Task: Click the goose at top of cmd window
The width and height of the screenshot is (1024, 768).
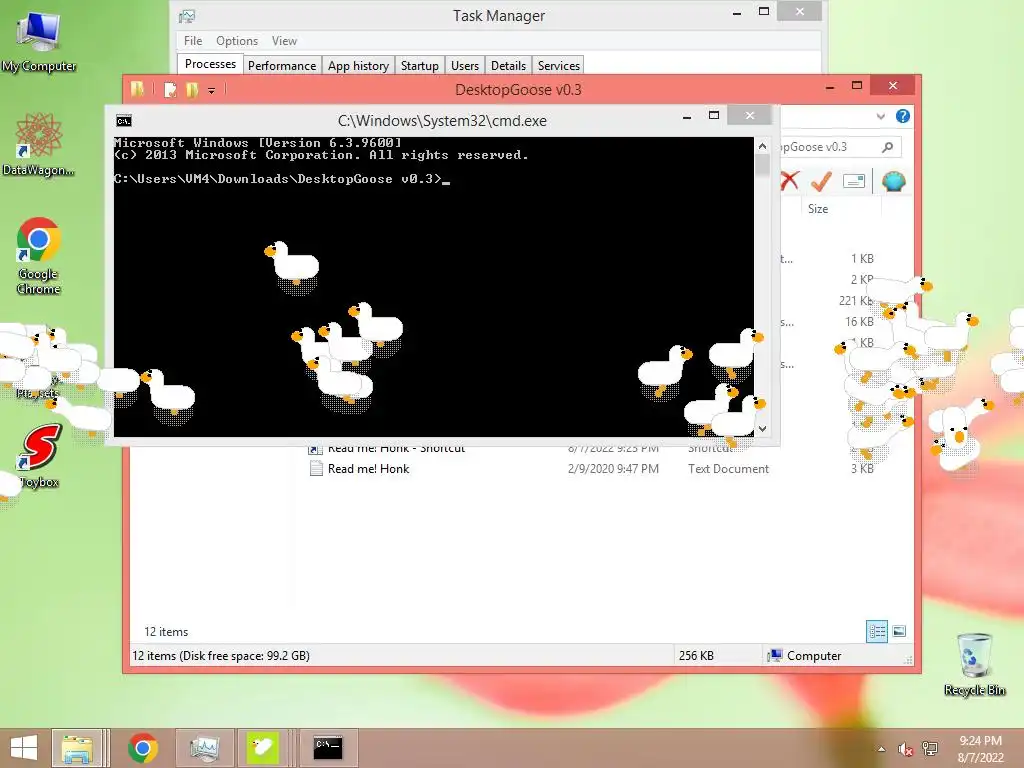Action: (293, 265)
